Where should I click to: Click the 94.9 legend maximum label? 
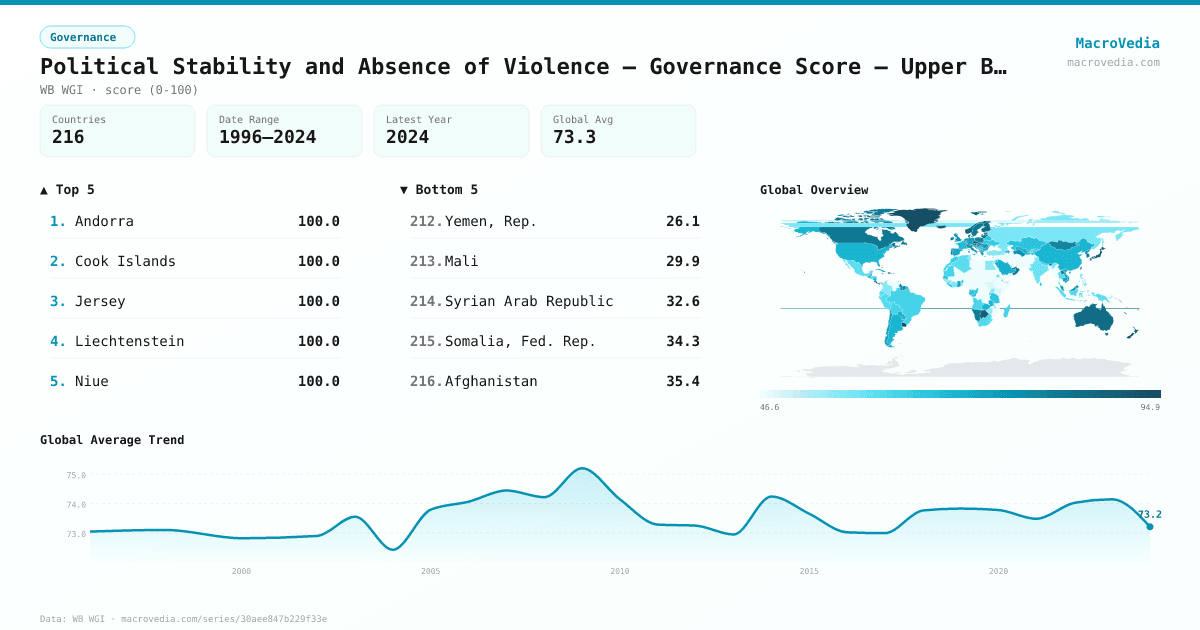click(1150, 408)
